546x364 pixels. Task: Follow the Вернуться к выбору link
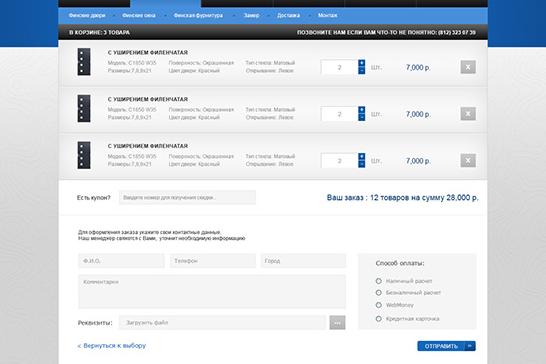pos(111,346)
